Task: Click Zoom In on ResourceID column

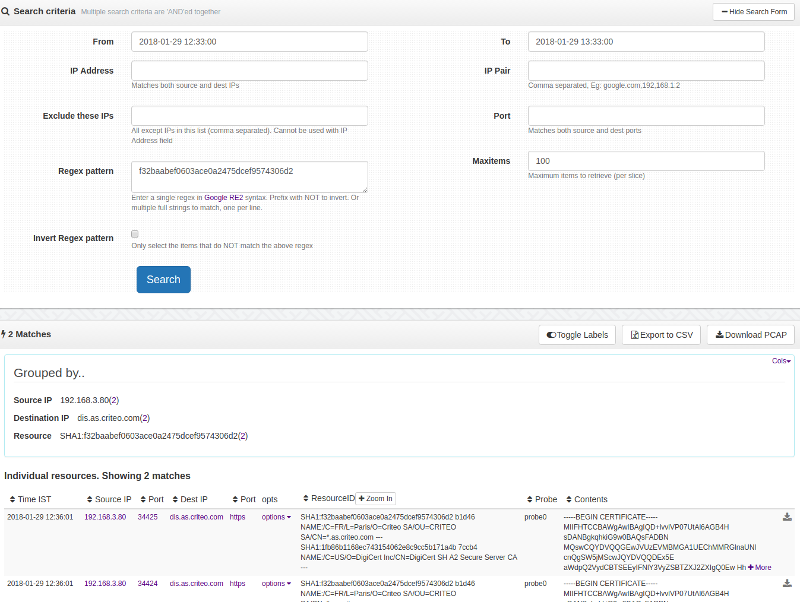Action: (376, 498)
